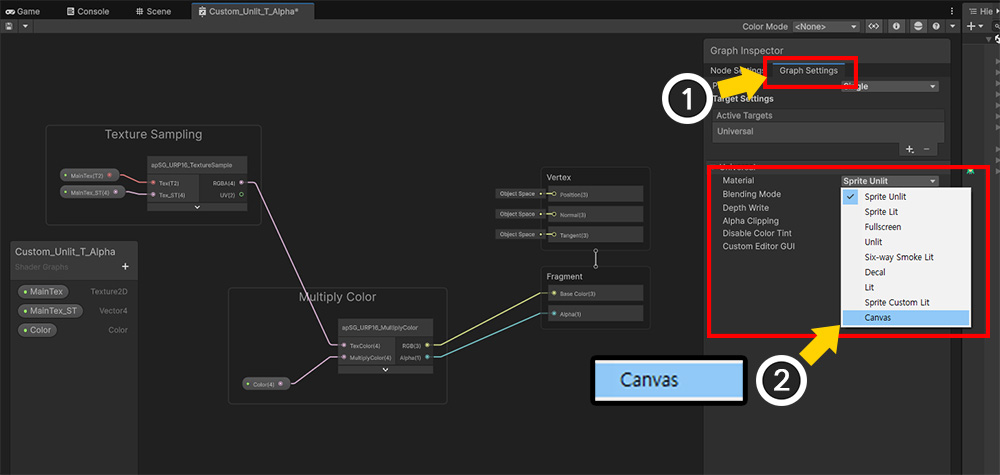Open the Material dropdown showing Sprite Unlit

890,181
